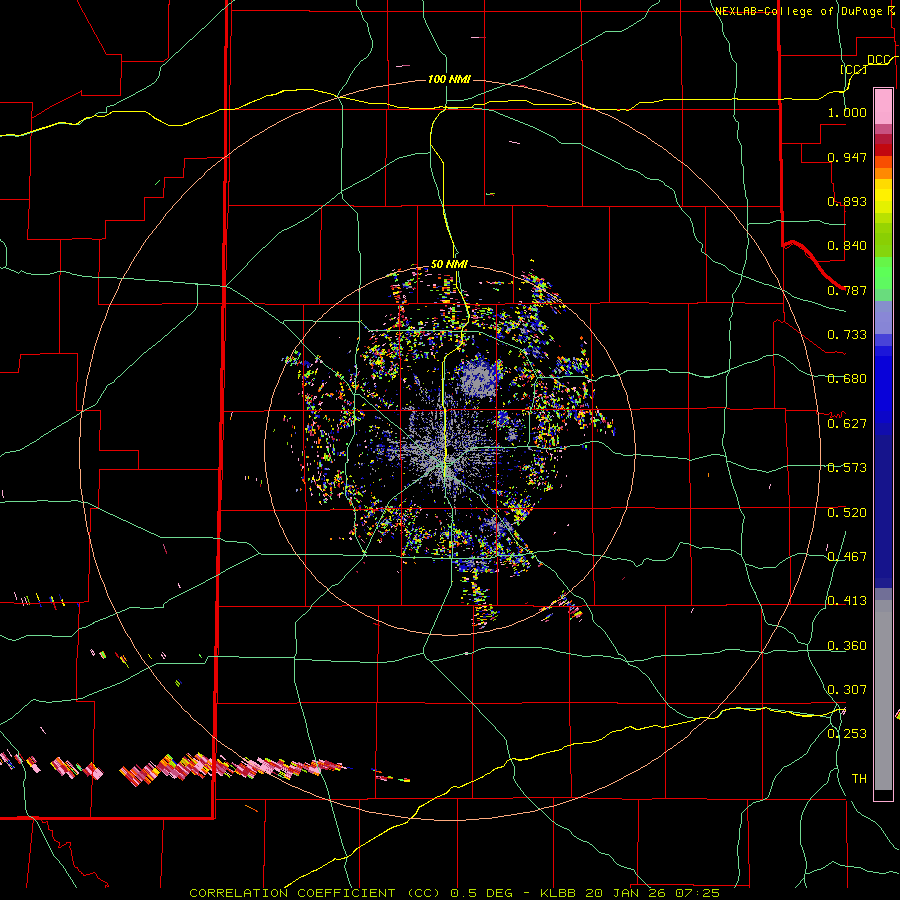Click the 0.413 legend value
Screen dimensions: 900x900
point(847,601)
